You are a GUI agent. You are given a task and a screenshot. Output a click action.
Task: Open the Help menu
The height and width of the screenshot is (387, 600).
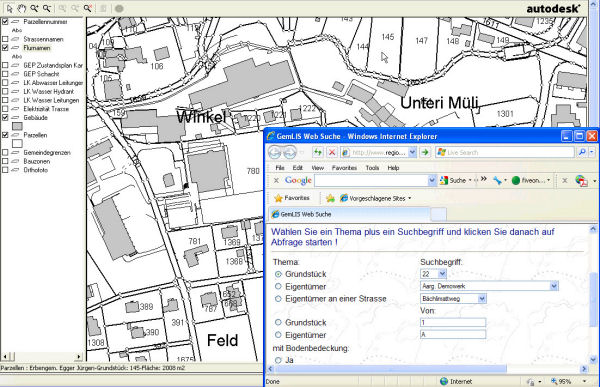(393, 168)
